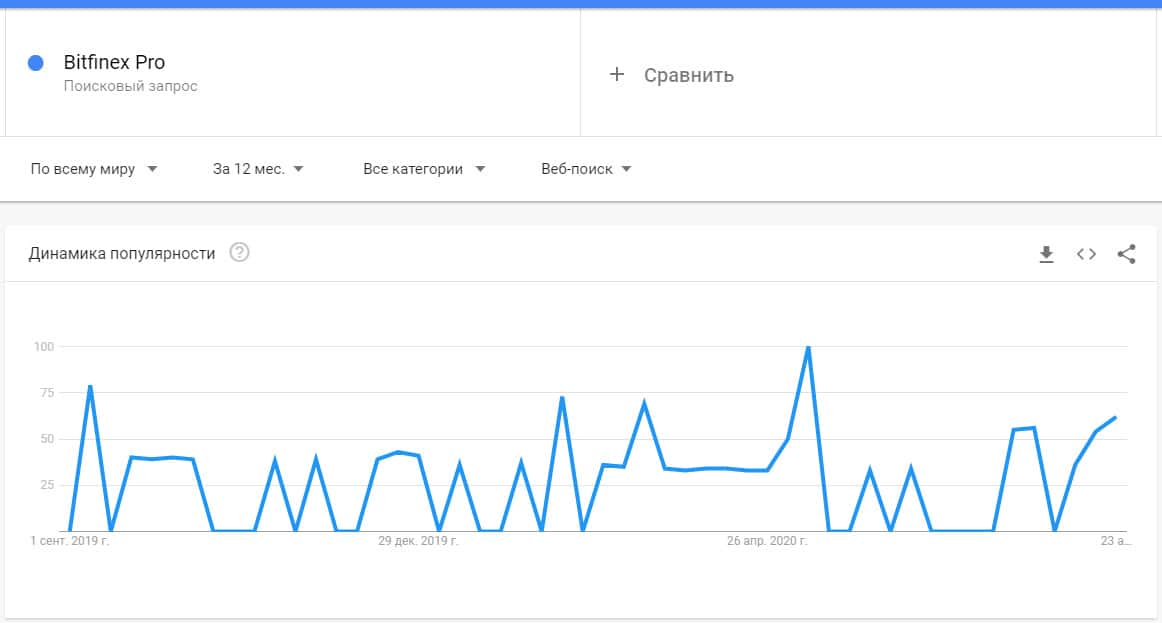Click the embed code icon
The height and width of the screenshot is (623, 1162).
[1086, 254]
